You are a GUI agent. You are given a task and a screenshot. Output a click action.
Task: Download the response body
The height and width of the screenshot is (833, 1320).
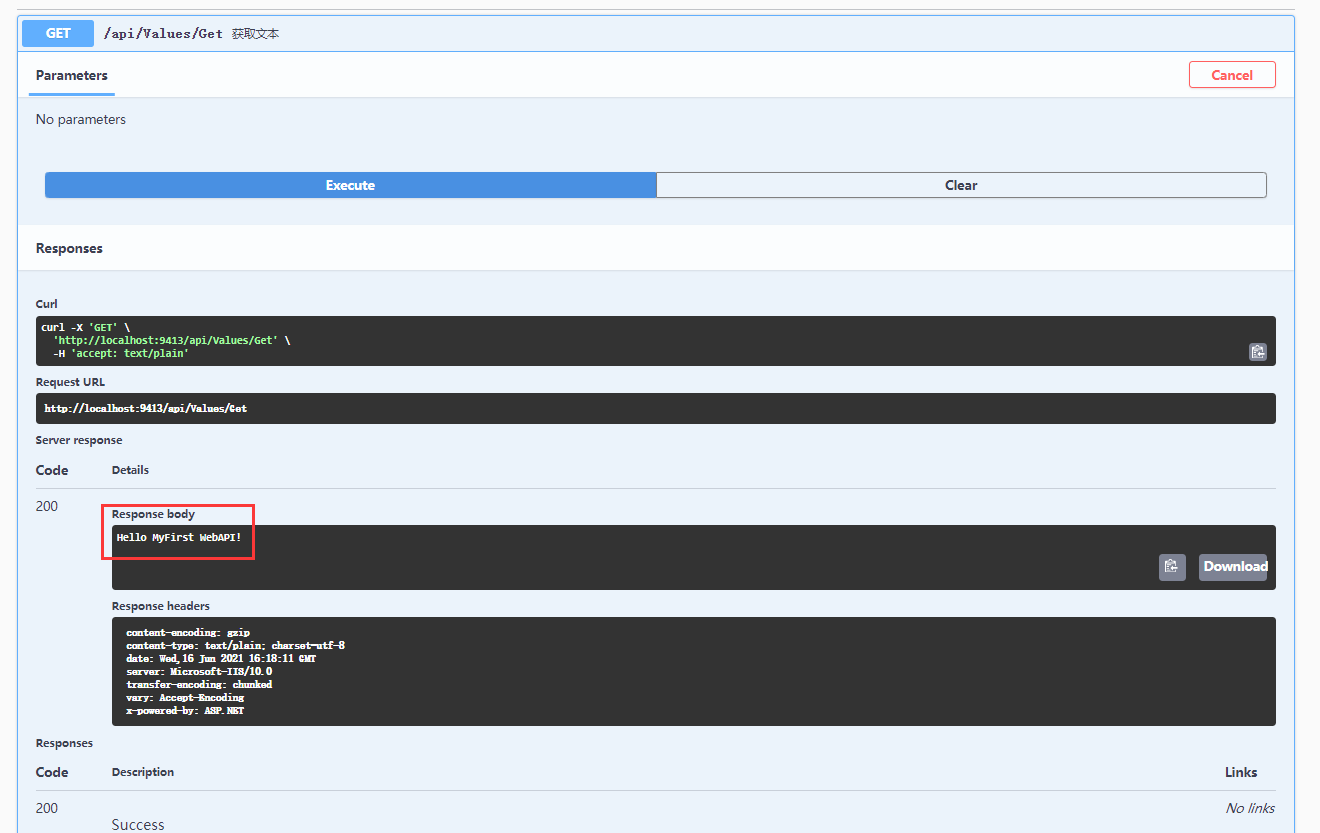coord(1233,566)
